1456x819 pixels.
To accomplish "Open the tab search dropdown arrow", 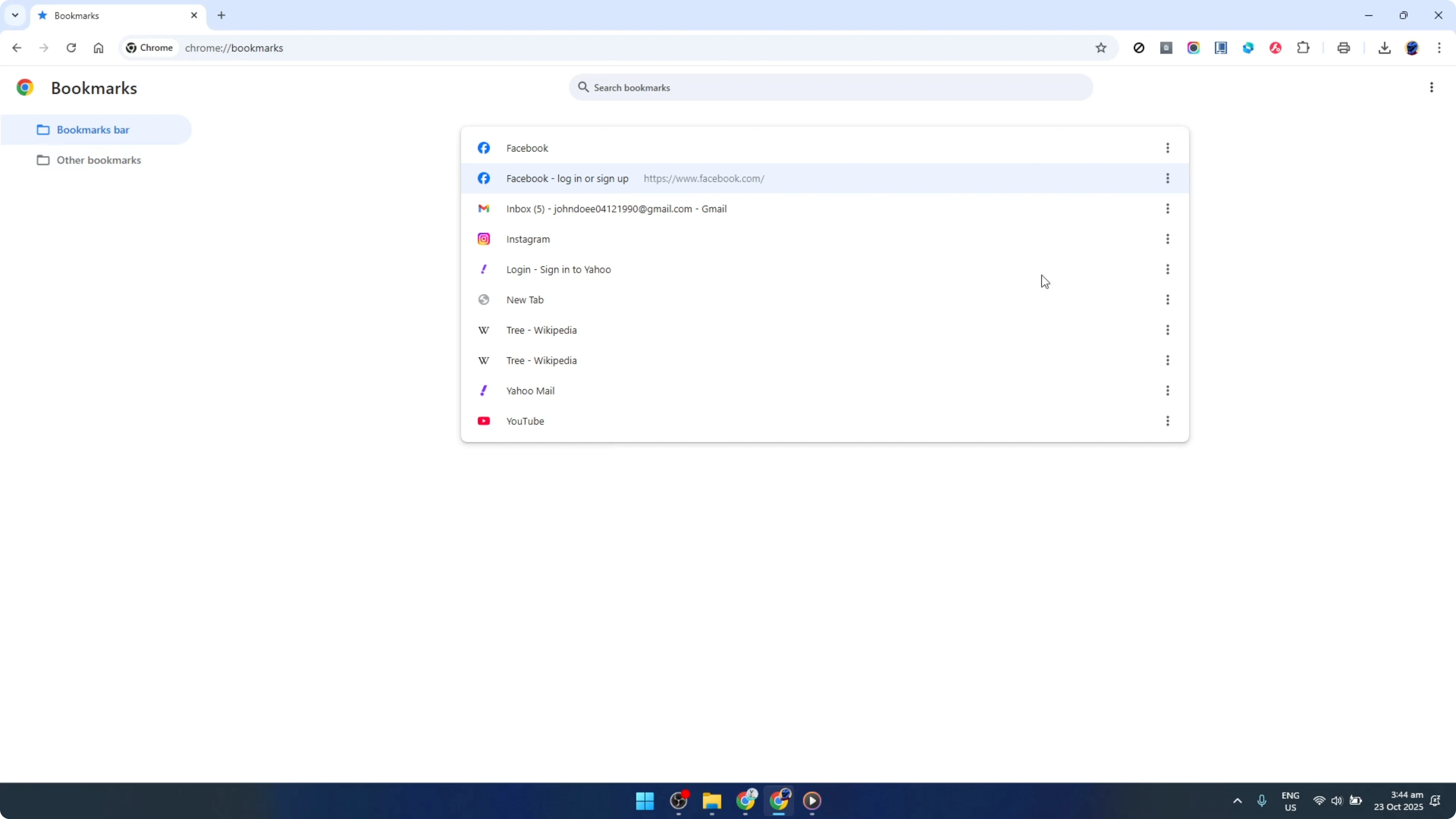I will point(15,15).
